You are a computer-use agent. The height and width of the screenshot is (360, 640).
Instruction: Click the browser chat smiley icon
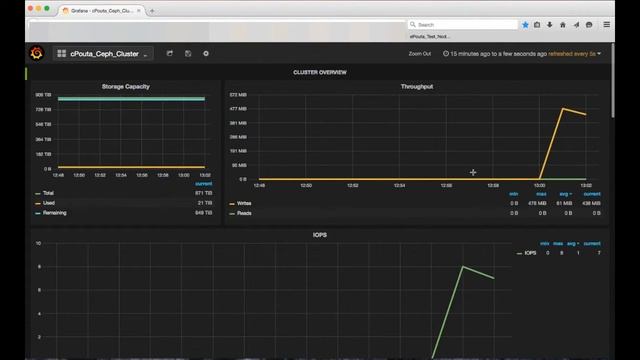point(589,25)
